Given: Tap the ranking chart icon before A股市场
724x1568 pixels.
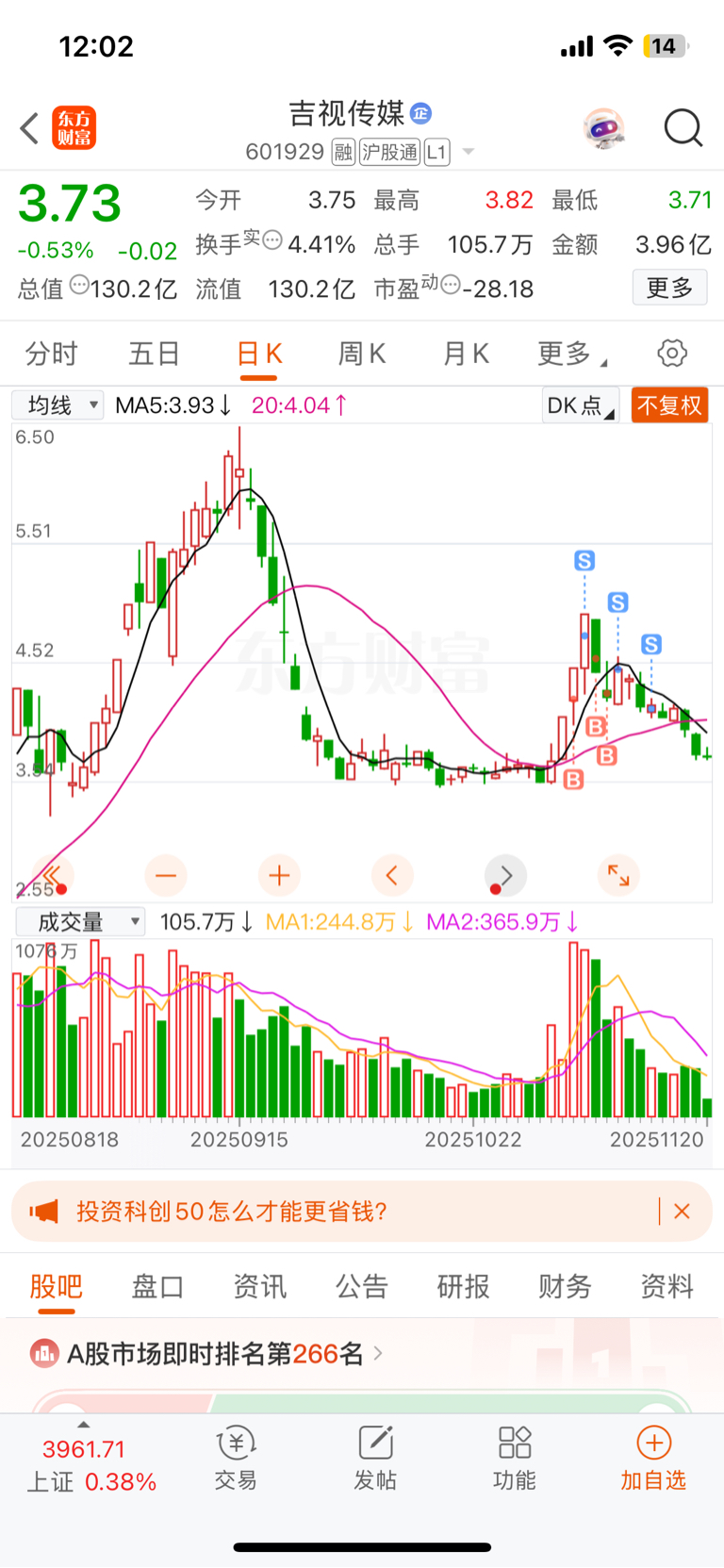Looking at the screenshot, I should 44,1354.
